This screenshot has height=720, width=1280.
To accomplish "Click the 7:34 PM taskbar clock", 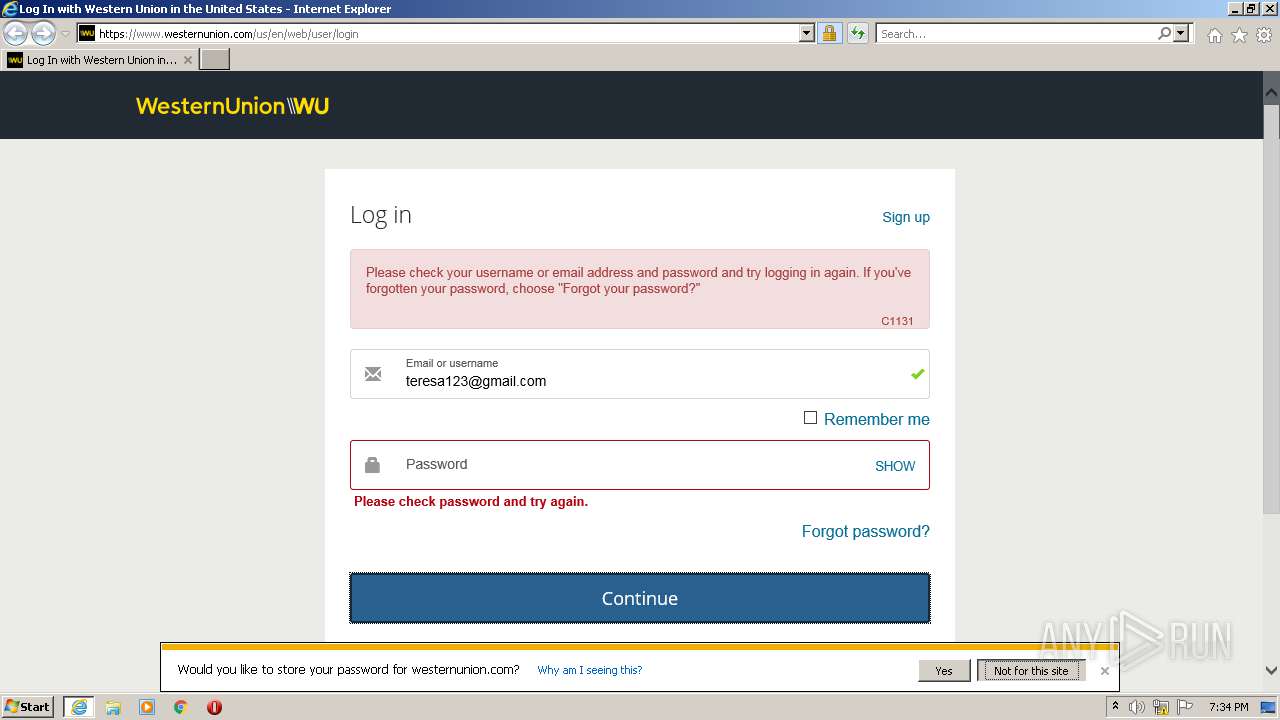I will [1228, 707].
